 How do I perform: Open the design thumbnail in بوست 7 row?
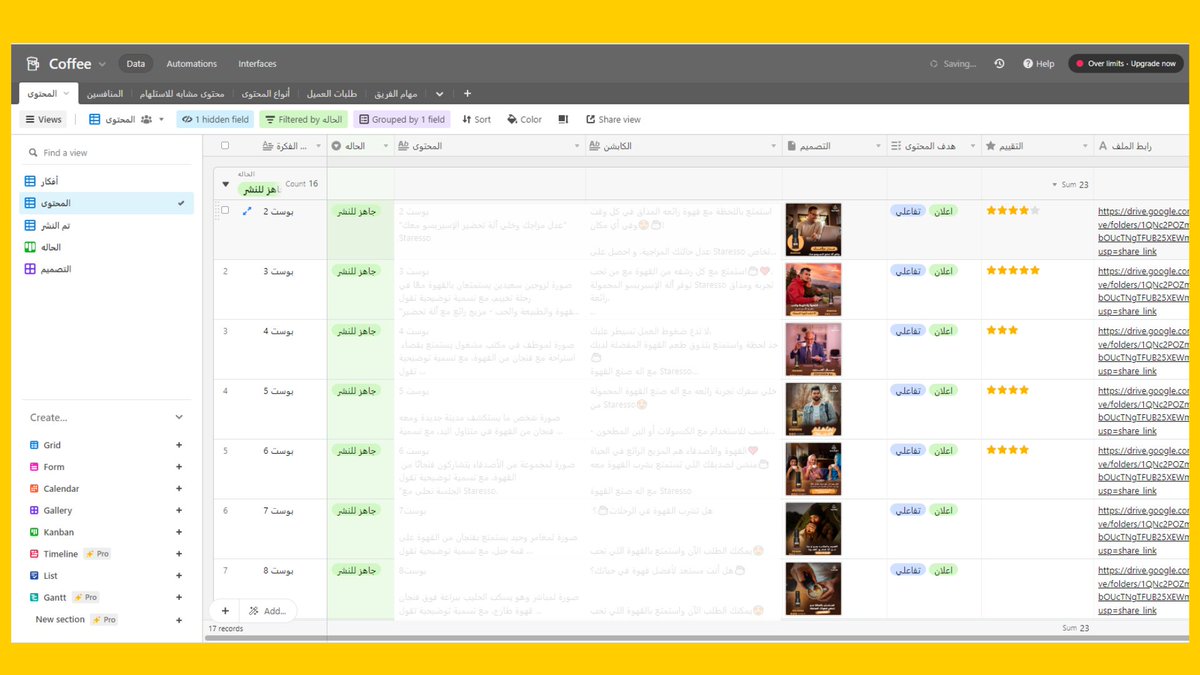pos(813,529)
